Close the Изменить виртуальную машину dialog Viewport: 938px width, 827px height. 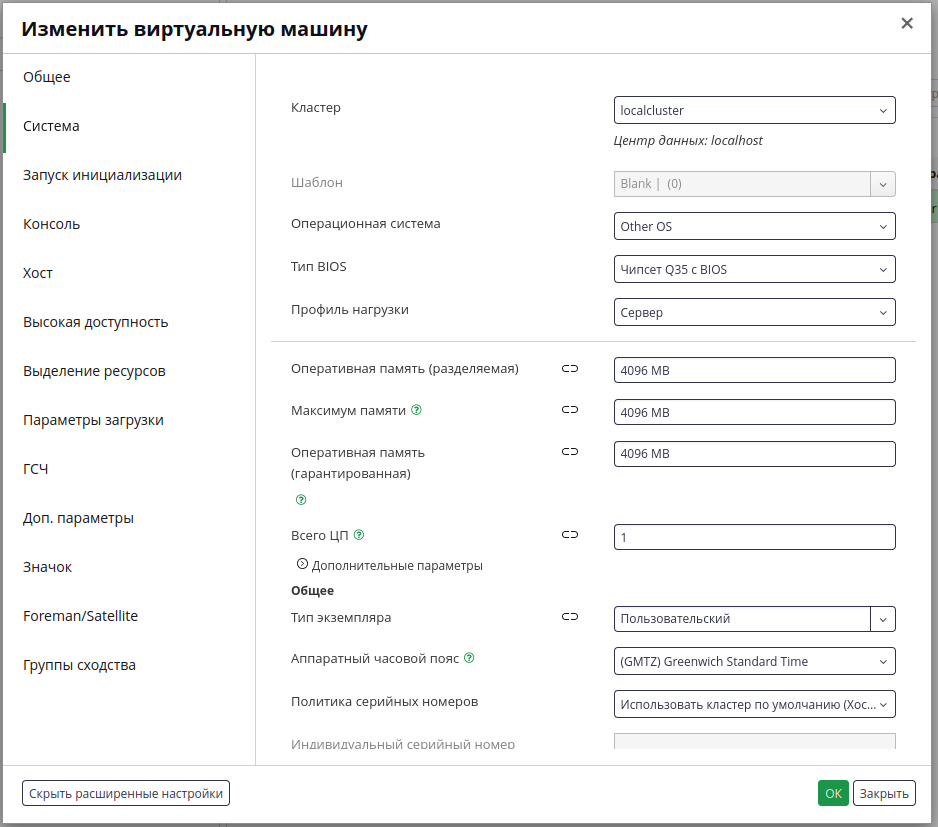pyautogui.click(x=907, y=23)
